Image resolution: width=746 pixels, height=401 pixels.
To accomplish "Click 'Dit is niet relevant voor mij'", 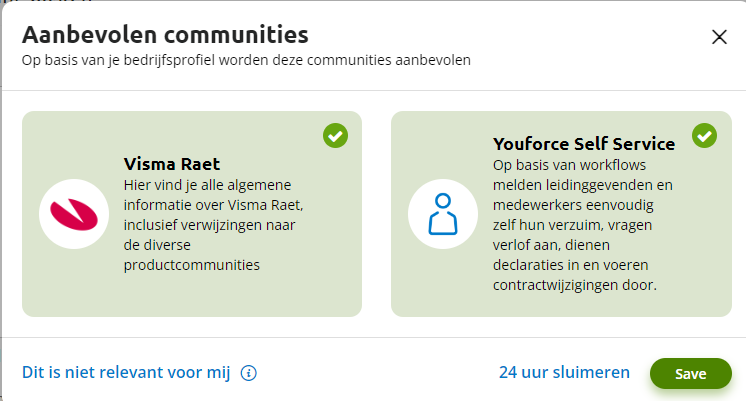I will [x=126, y=373].
